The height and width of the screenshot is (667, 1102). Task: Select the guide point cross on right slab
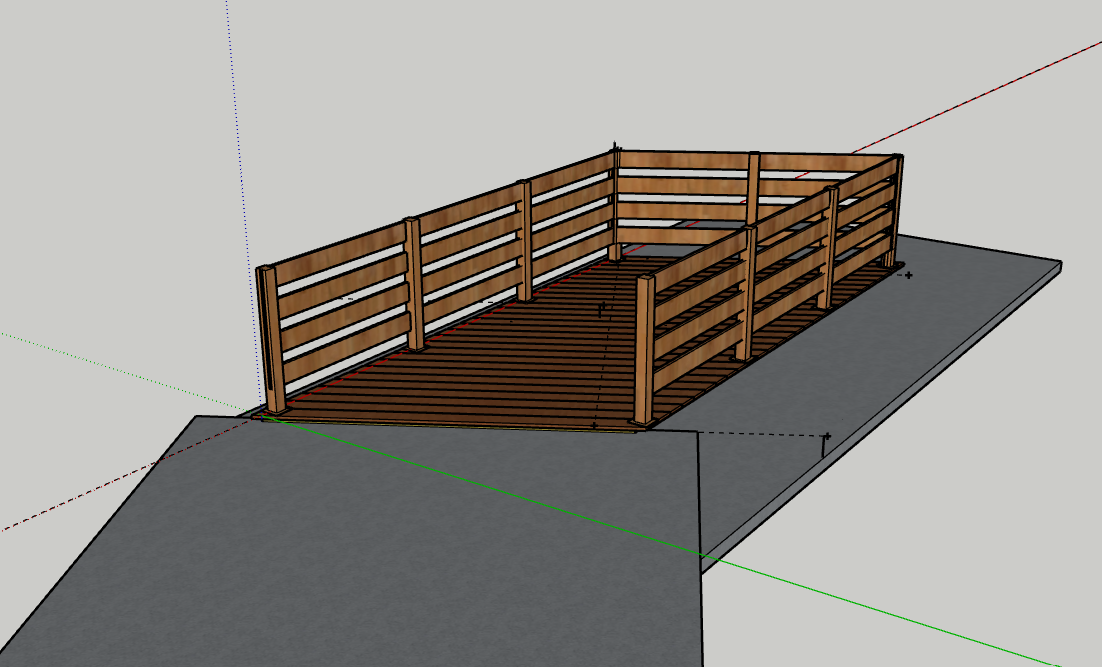[x=908, y=274]
